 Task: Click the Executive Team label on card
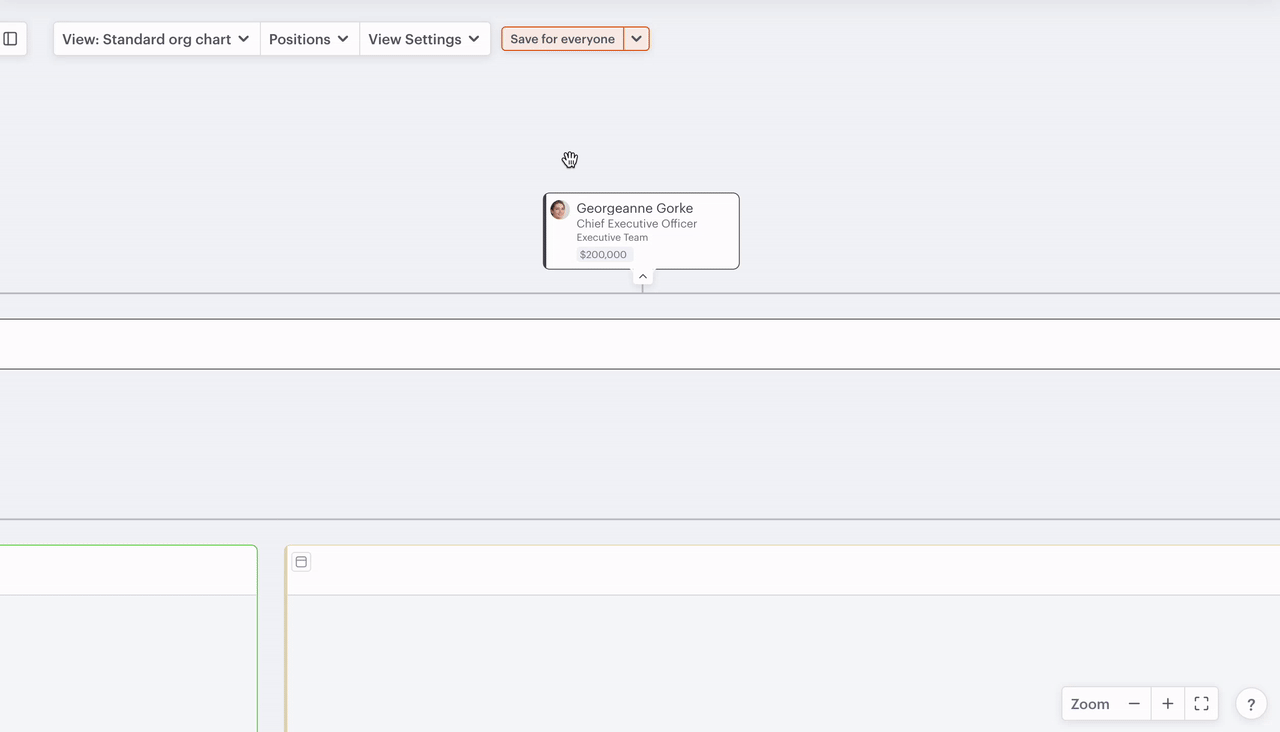click(612, 238)
